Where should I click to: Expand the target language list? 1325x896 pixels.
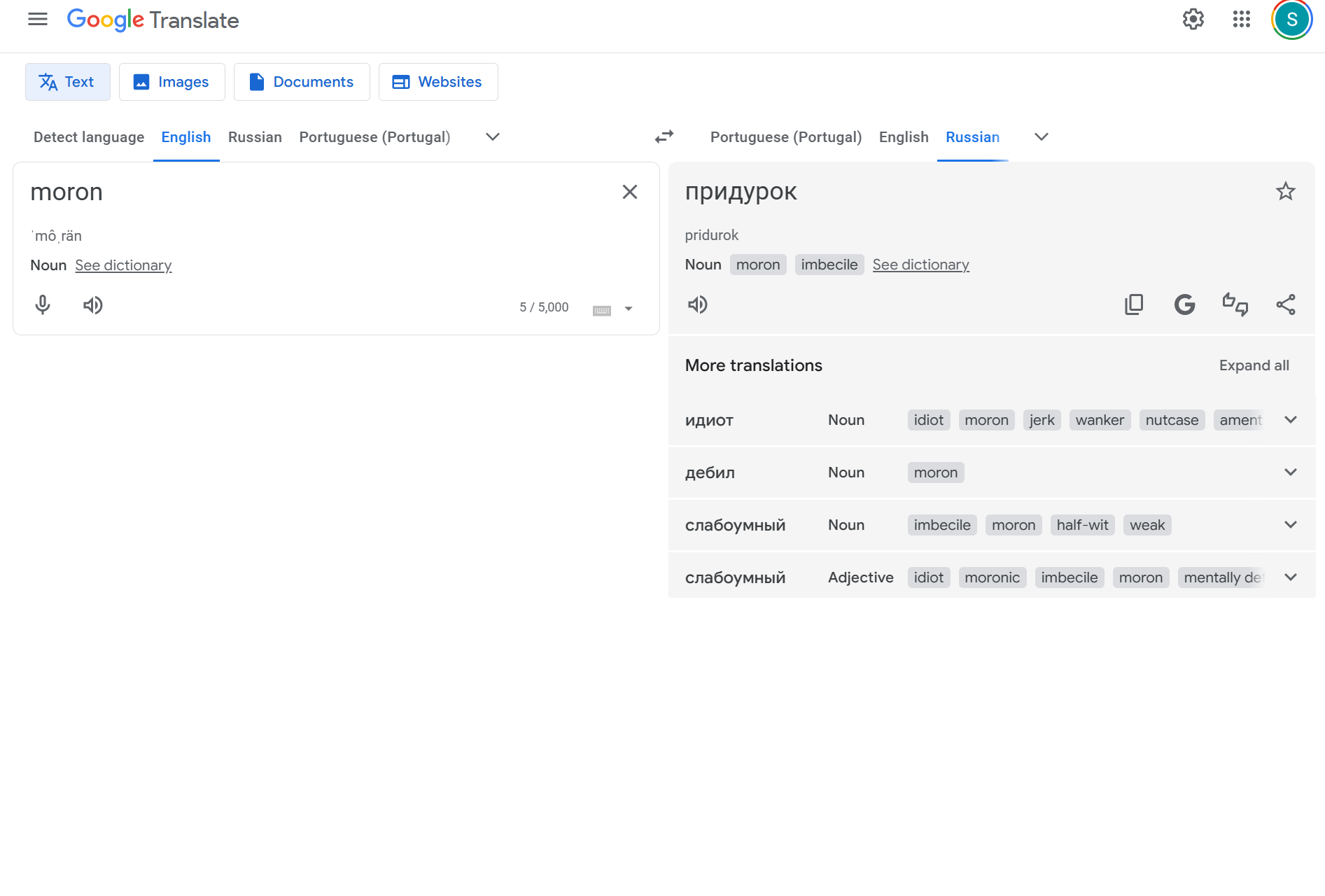pyautogui.click(x=1042, y=136)
